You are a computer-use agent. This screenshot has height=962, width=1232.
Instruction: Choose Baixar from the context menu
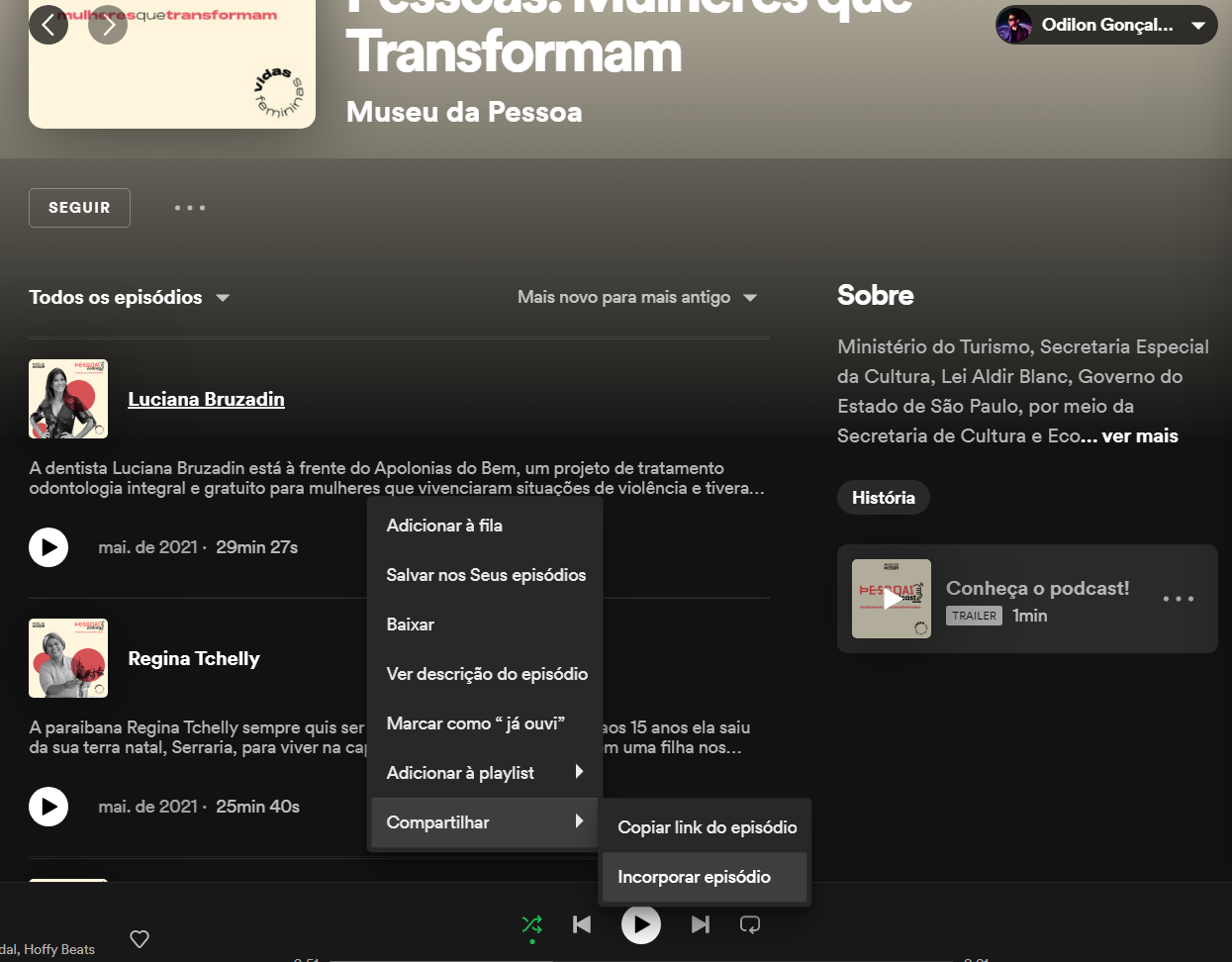pyautogui.click(x=485, y=625)
